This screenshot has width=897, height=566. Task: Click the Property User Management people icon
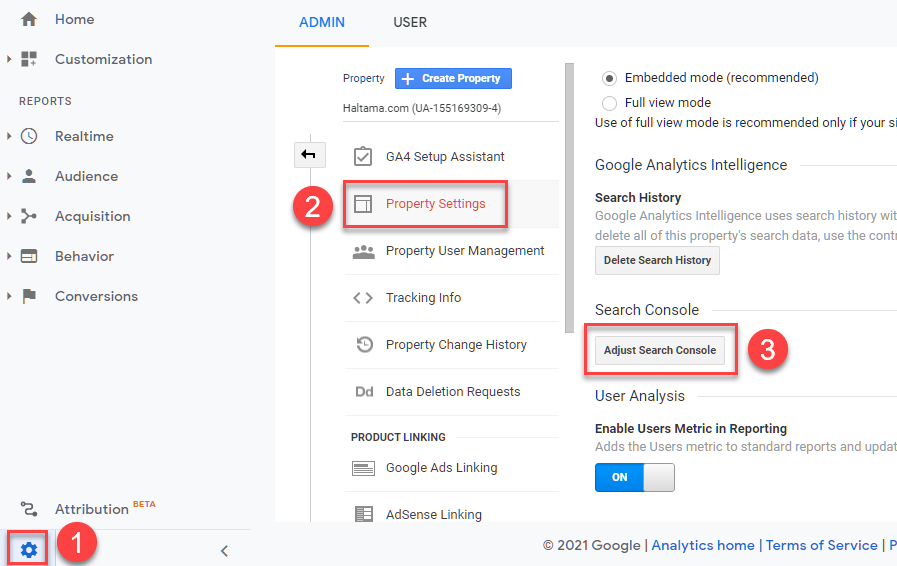[x=363, y=251]
